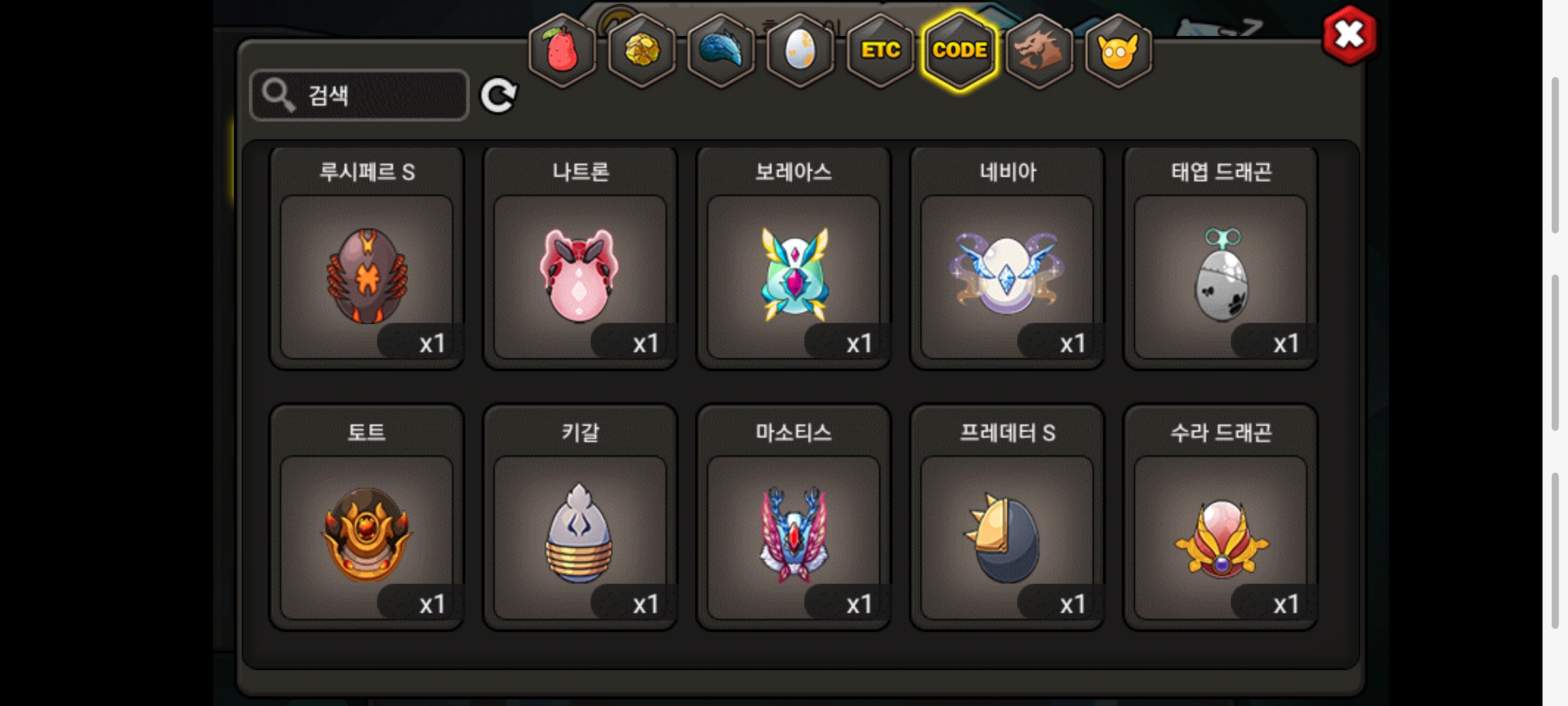This screenshot has height=706, width=1568.
Task: Choose the pink 나트론 egg
Action: (580, 258)
